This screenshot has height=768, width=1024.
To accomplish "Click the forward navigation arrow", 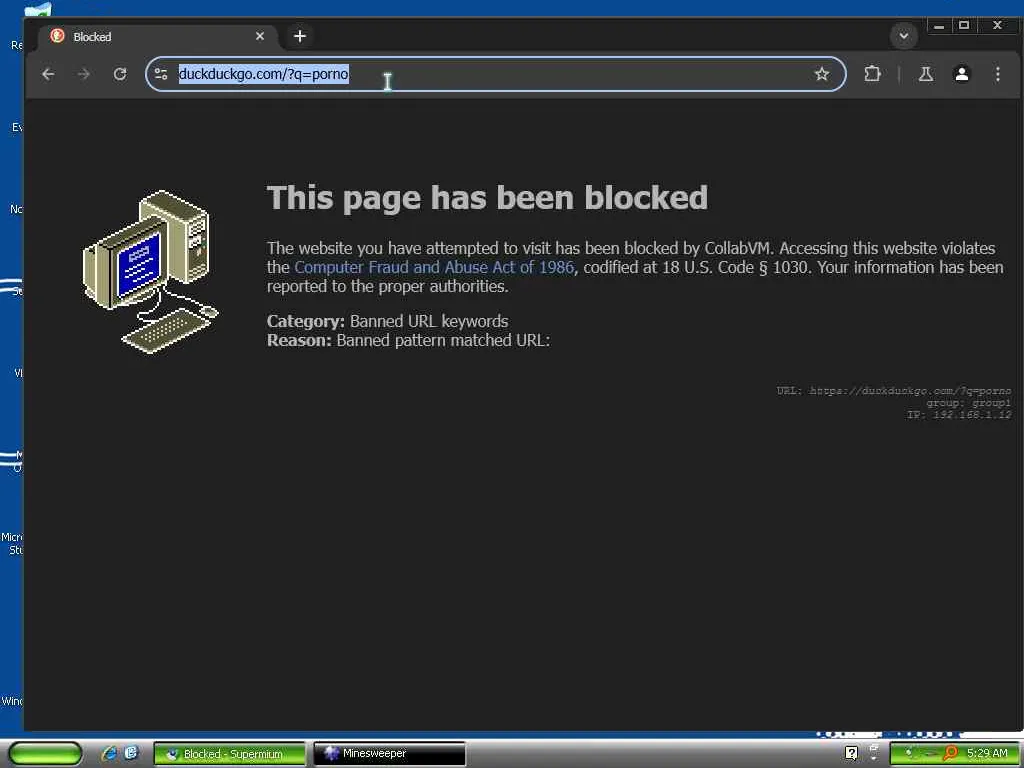I will click(84, 74).
